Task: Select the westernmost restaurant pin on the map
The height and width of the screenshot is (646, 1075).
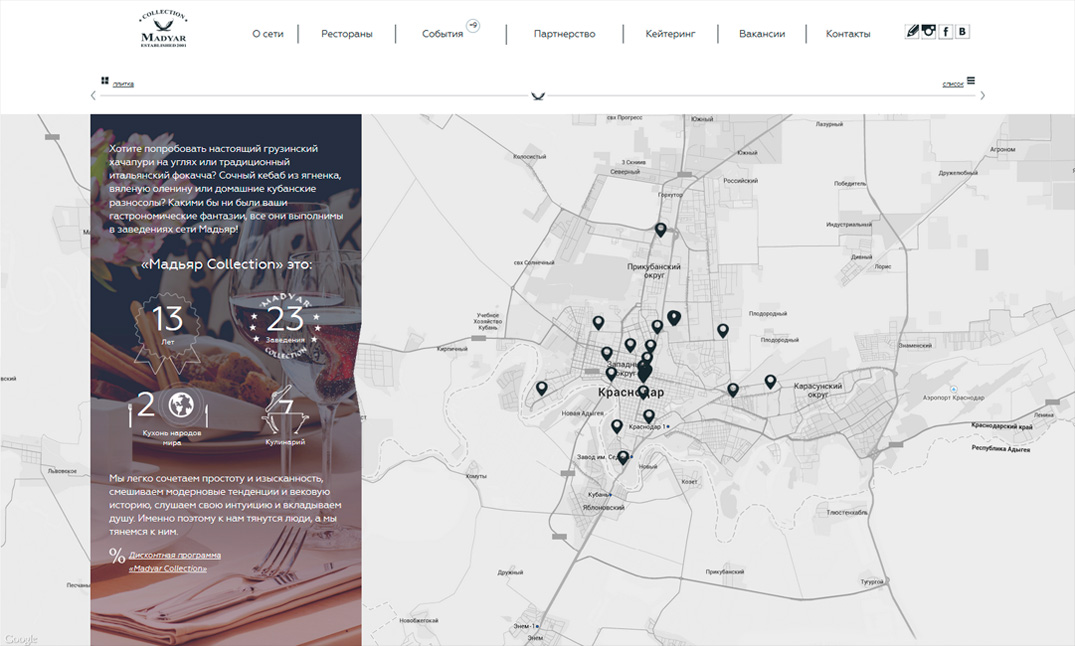Action: [x=542, y=389]
